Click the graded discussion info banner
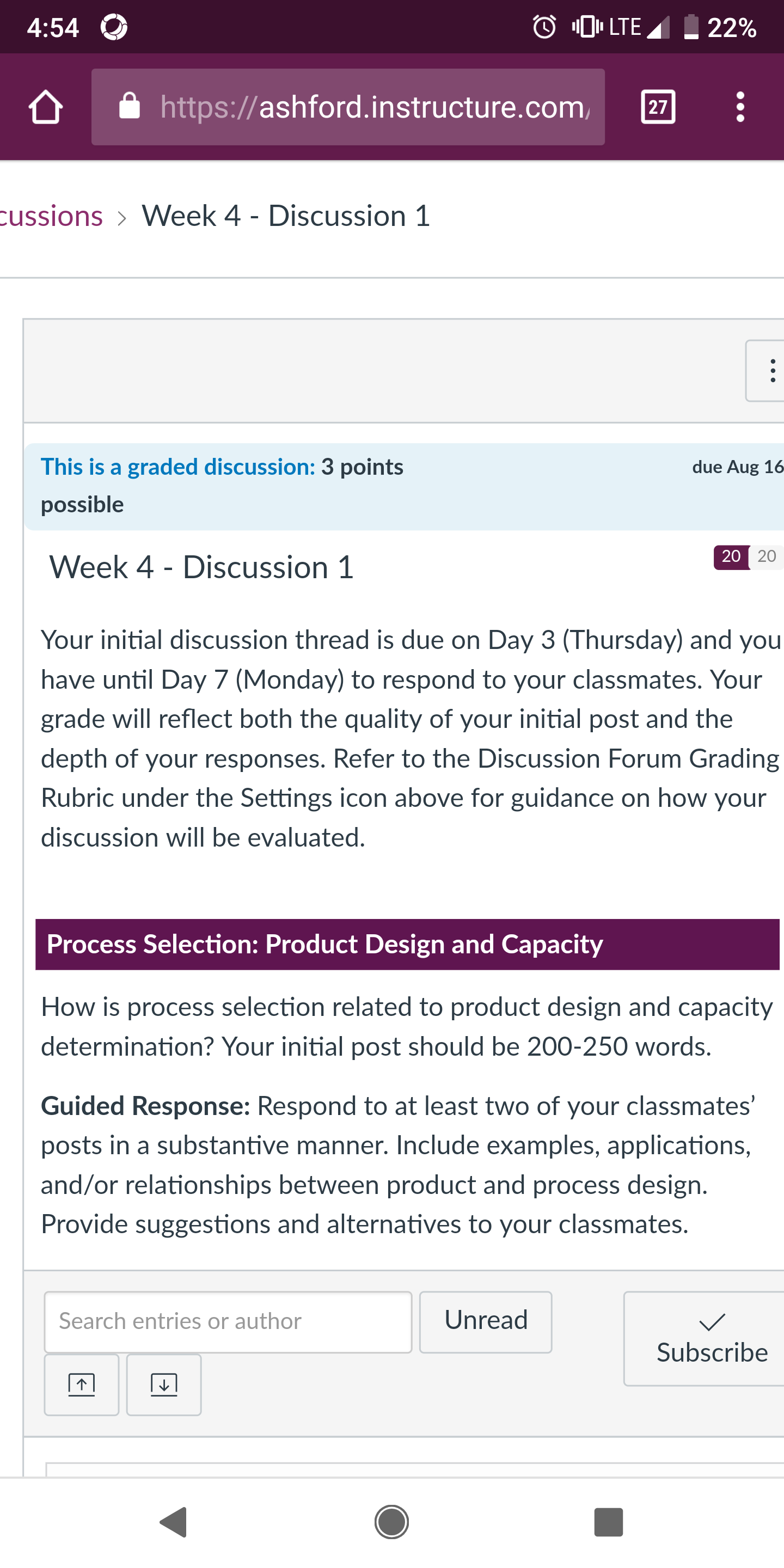 [x=404, y=486]
